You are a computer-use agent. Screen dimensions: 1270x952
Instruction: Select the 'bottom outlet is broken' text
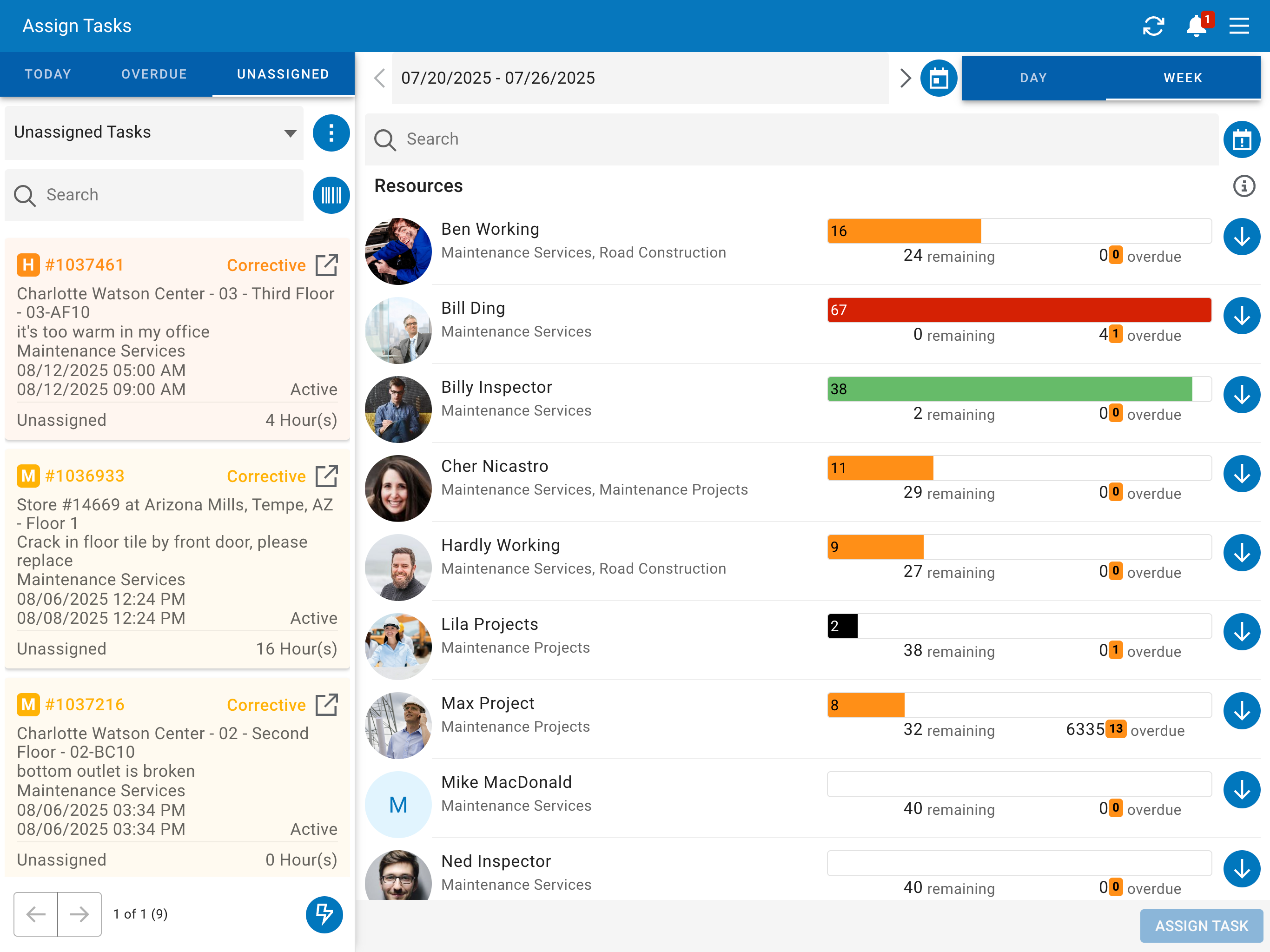tap(106, 771)
